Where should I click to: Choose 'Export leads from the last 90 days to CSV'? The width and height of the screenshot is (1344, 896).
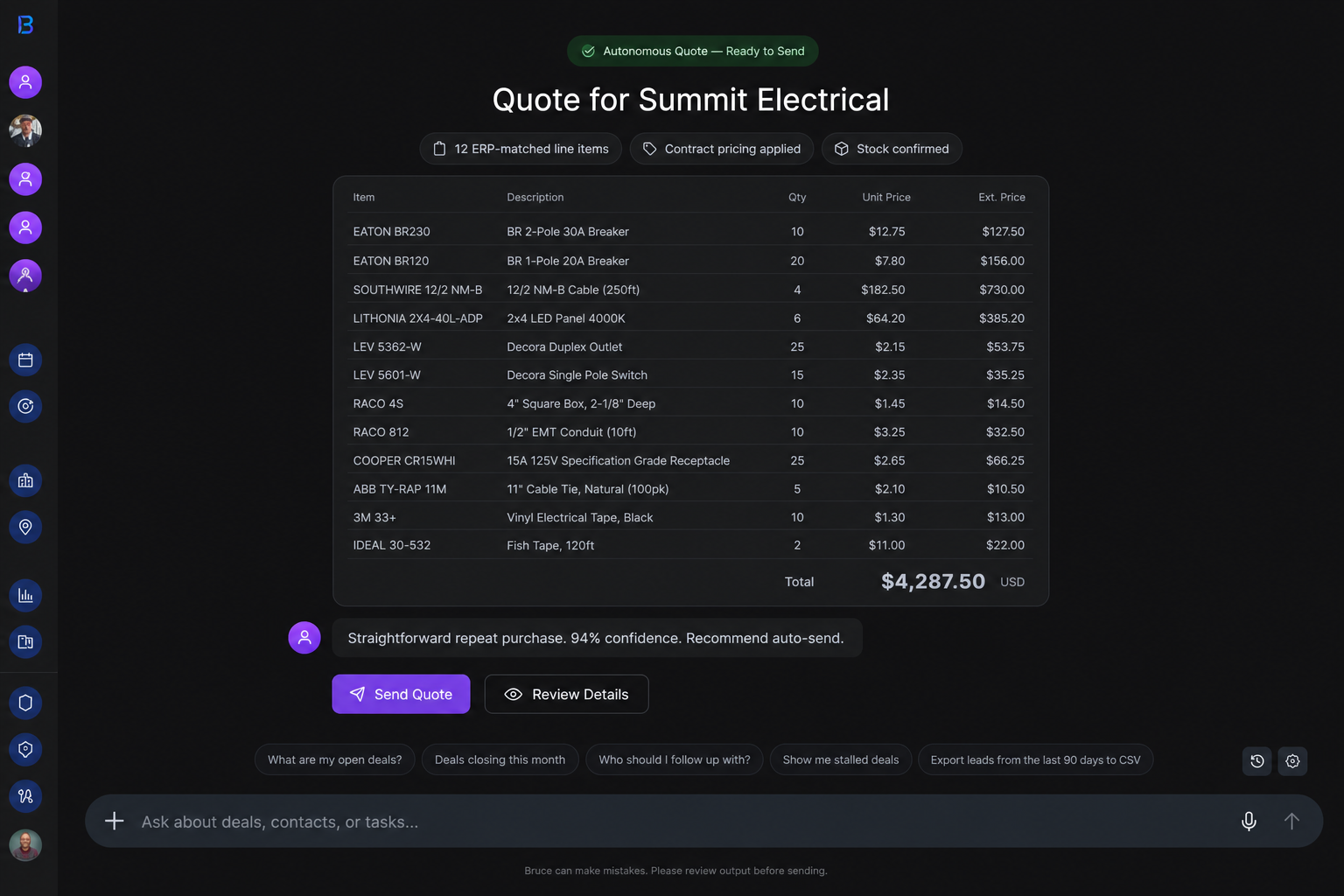click(1036, 759)
